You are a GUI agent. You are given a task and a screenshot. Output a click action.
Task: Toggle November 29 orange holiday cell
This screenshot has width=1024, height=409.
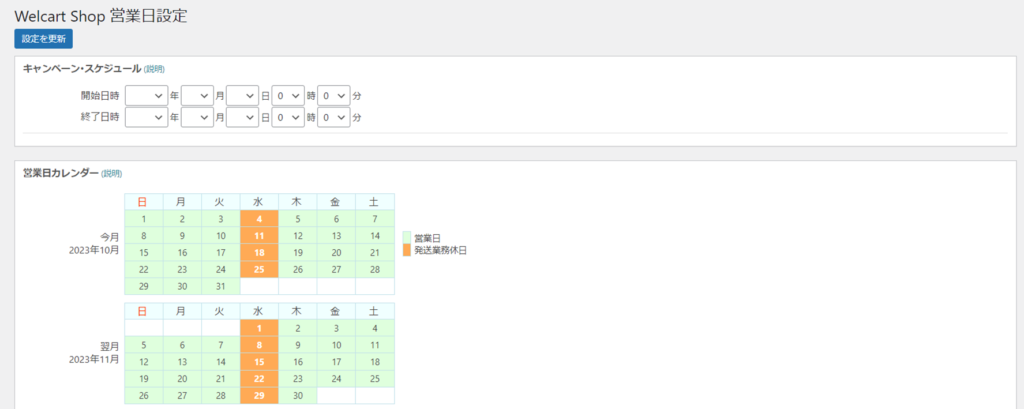pos(259,396)
